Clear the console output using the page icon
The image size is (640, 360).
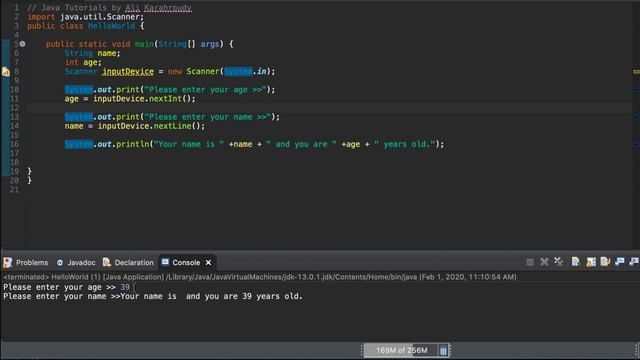coord(576,262)
